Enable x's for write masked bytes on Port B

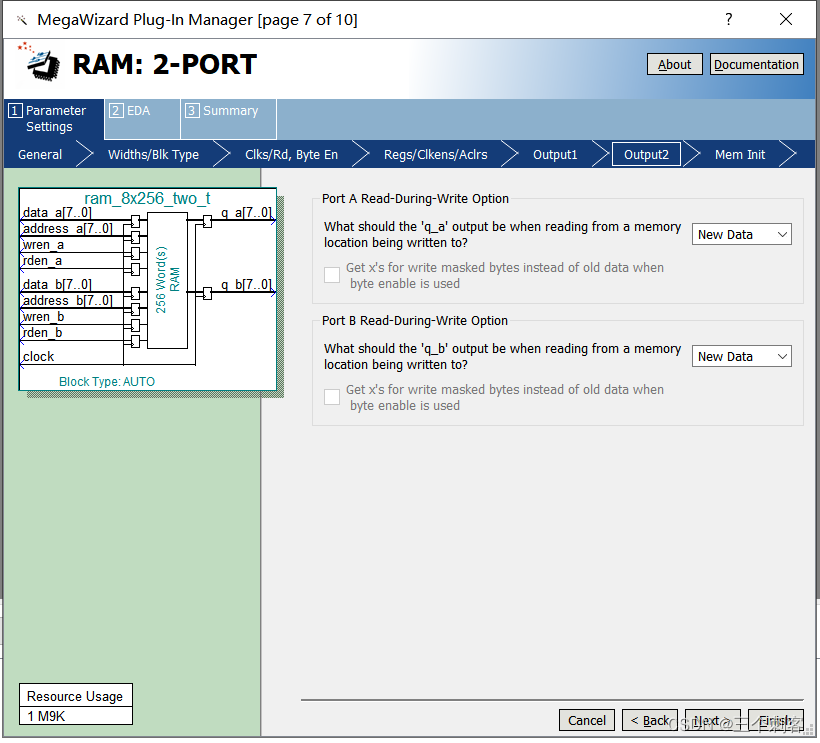[x=332, y=396]
